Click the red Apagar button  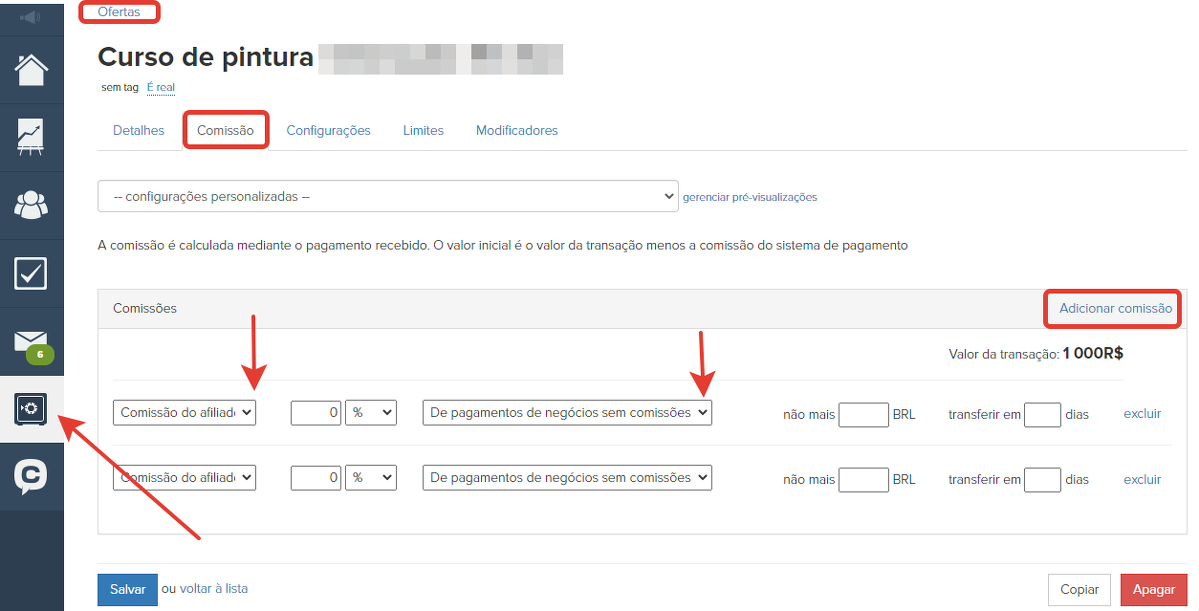coord(1153,590)
